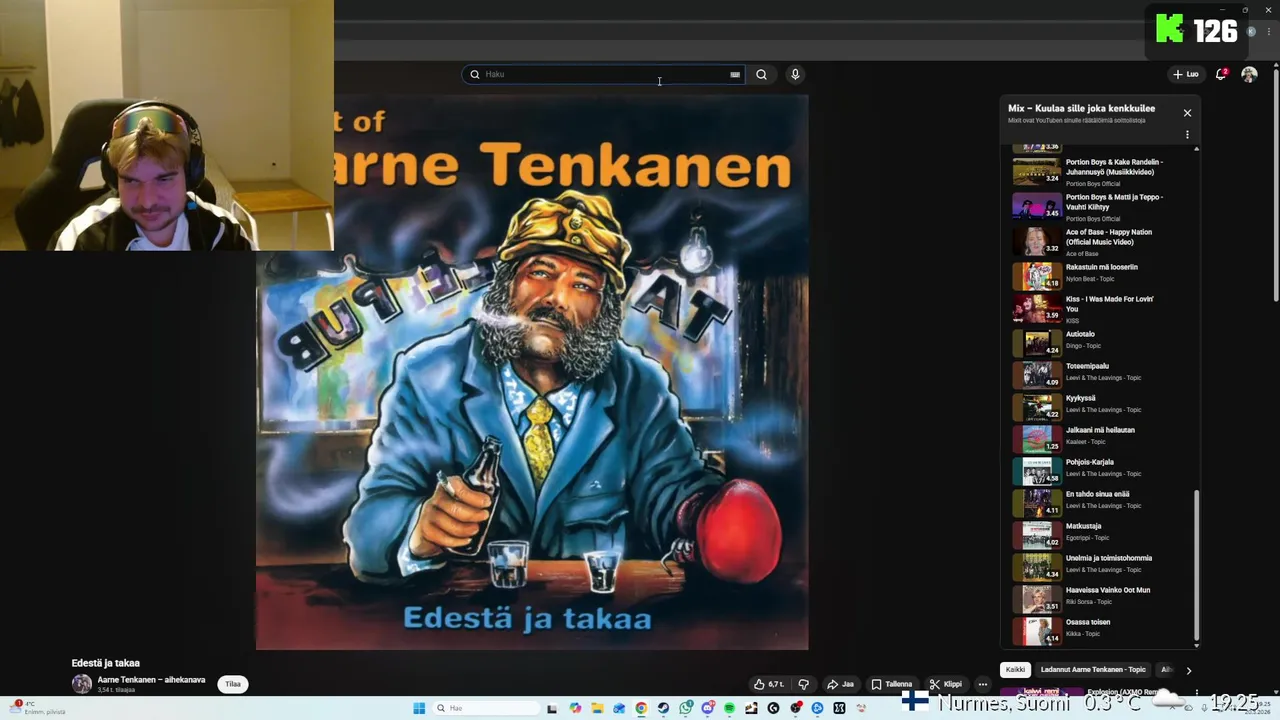
Task: Dislike the video with the thumbs down
Action: pos(803,684)
